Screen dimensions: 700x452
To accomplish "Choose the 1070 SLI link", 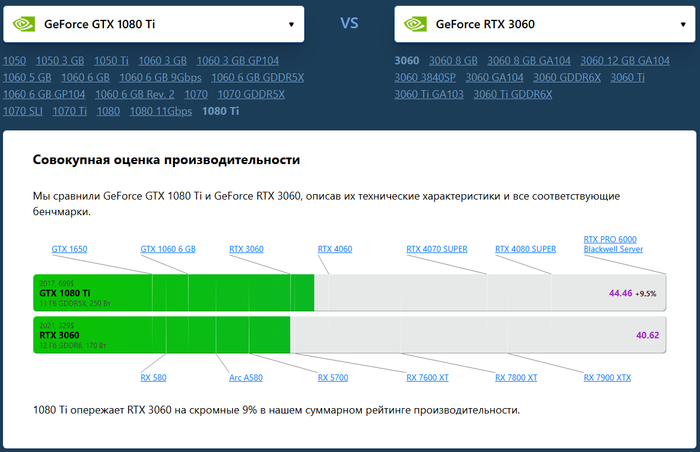I will click(23, 111).
